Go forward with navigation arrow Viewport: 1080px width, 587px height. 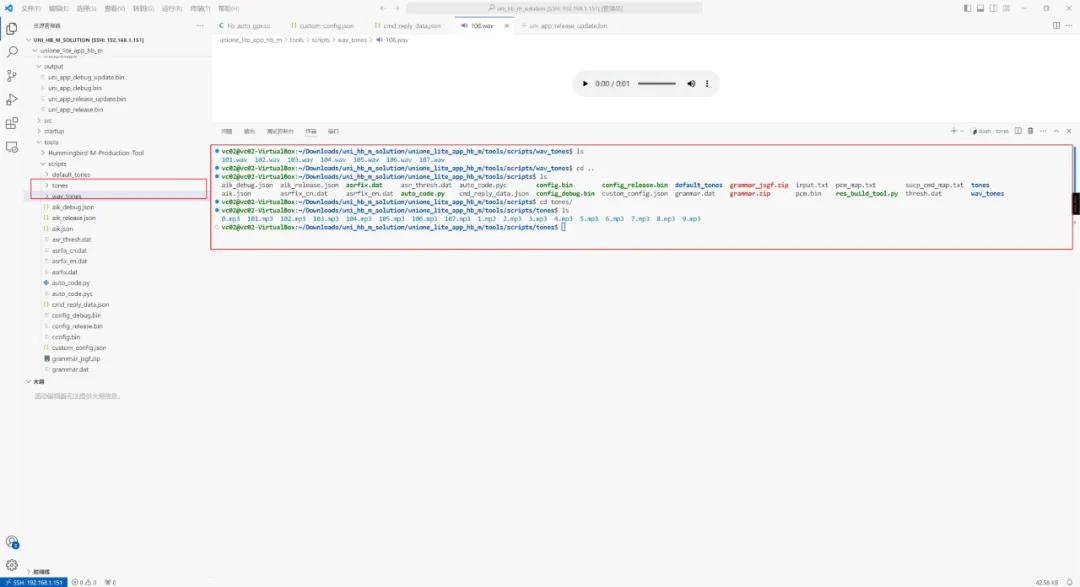(x=397, y=8)
